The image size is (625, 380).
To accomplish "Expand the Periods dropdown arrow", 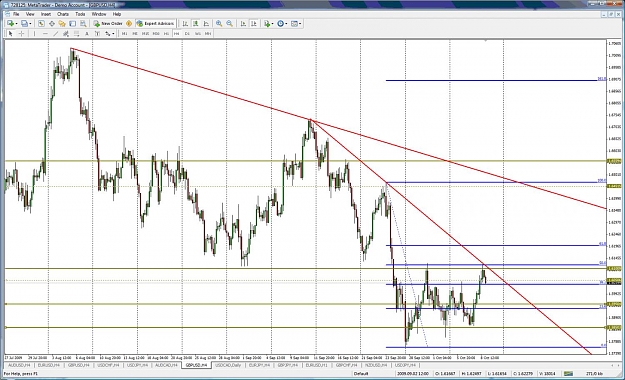I will pyautogui.click(x=286, y=24).
